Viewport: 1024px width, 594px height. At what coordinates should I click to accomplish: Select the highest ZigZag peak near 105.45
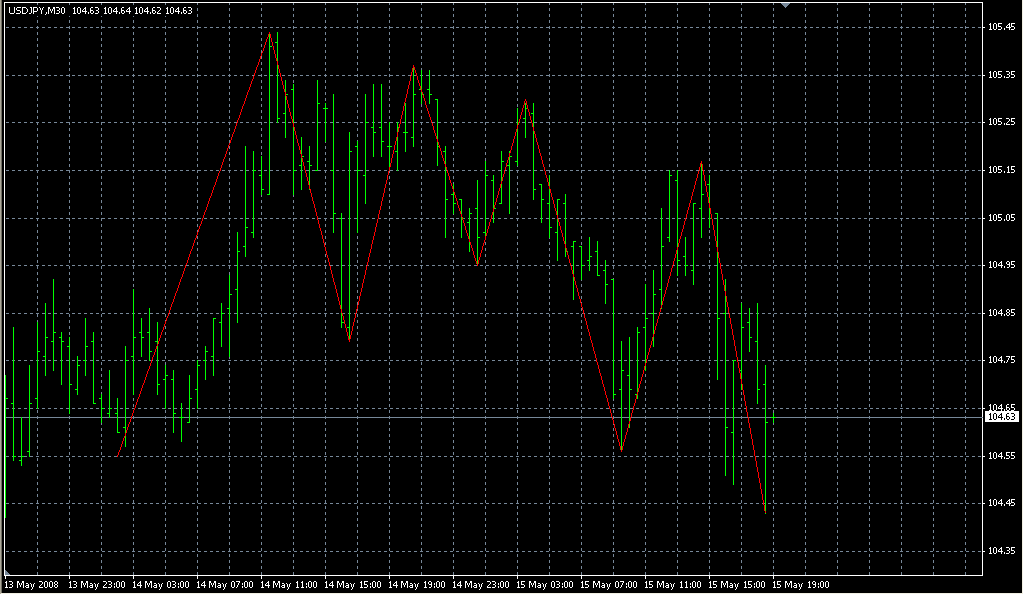(x=269, y=33)
